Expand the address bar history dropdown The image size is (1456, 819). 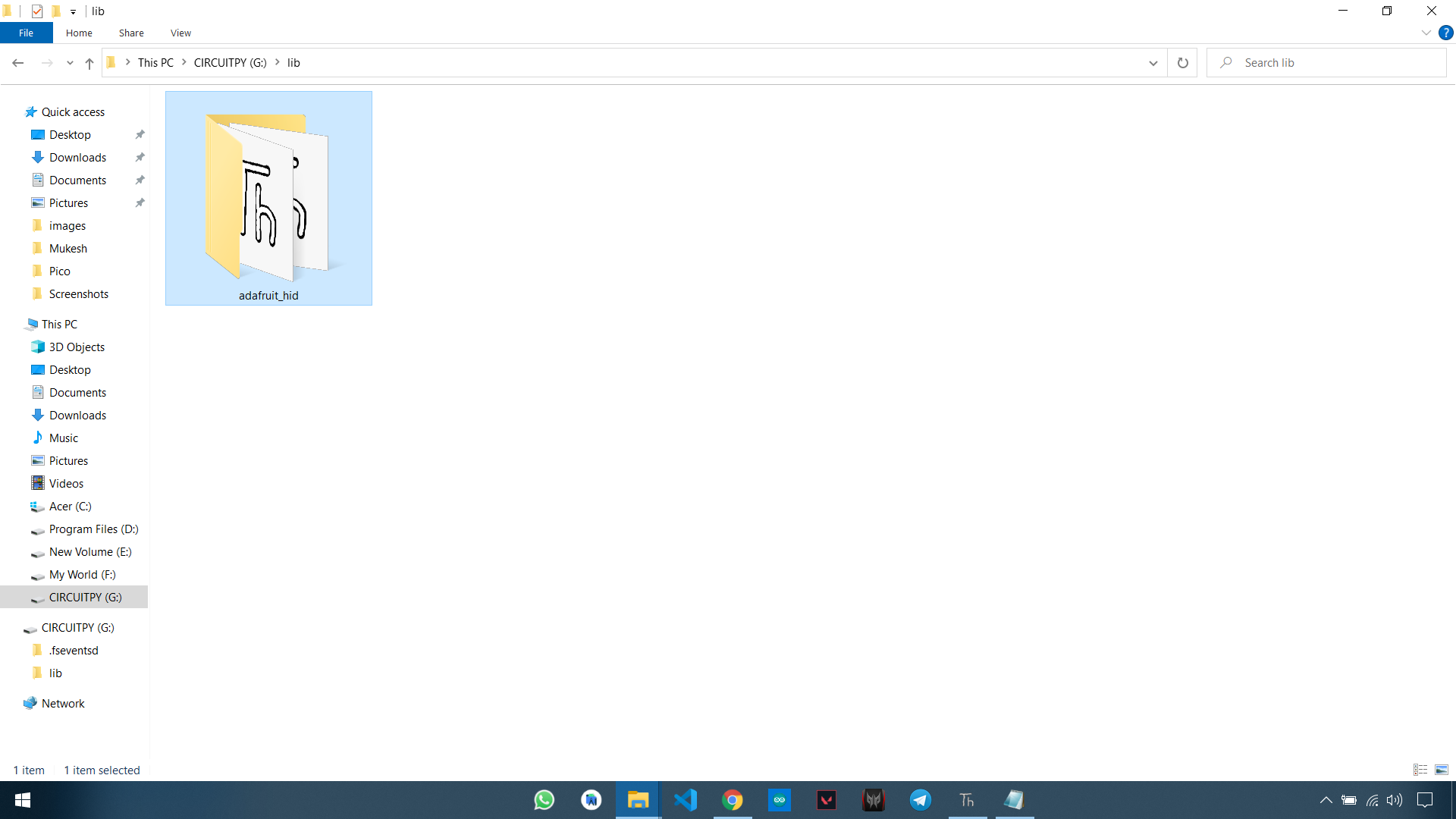pos(1153,63)
